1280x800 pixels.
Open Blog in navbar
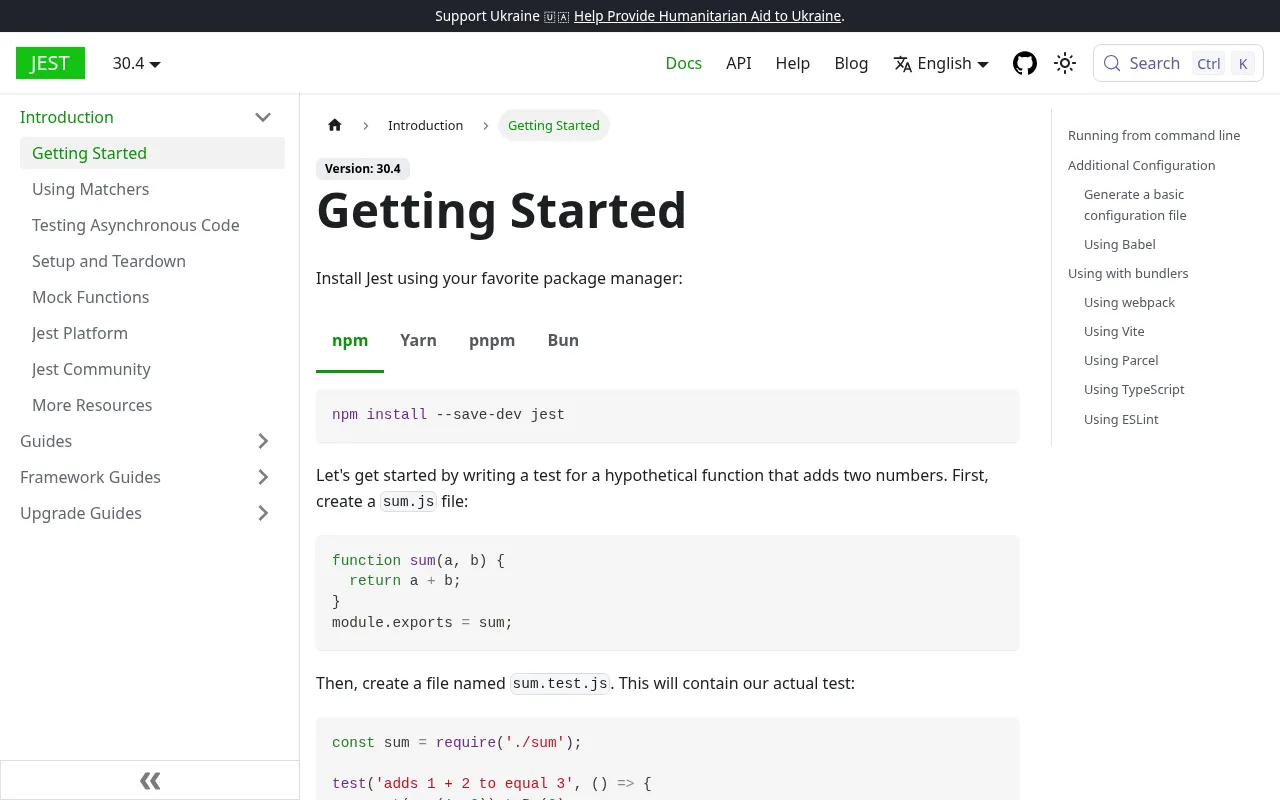pyautogui.click(x=851, y=63)
